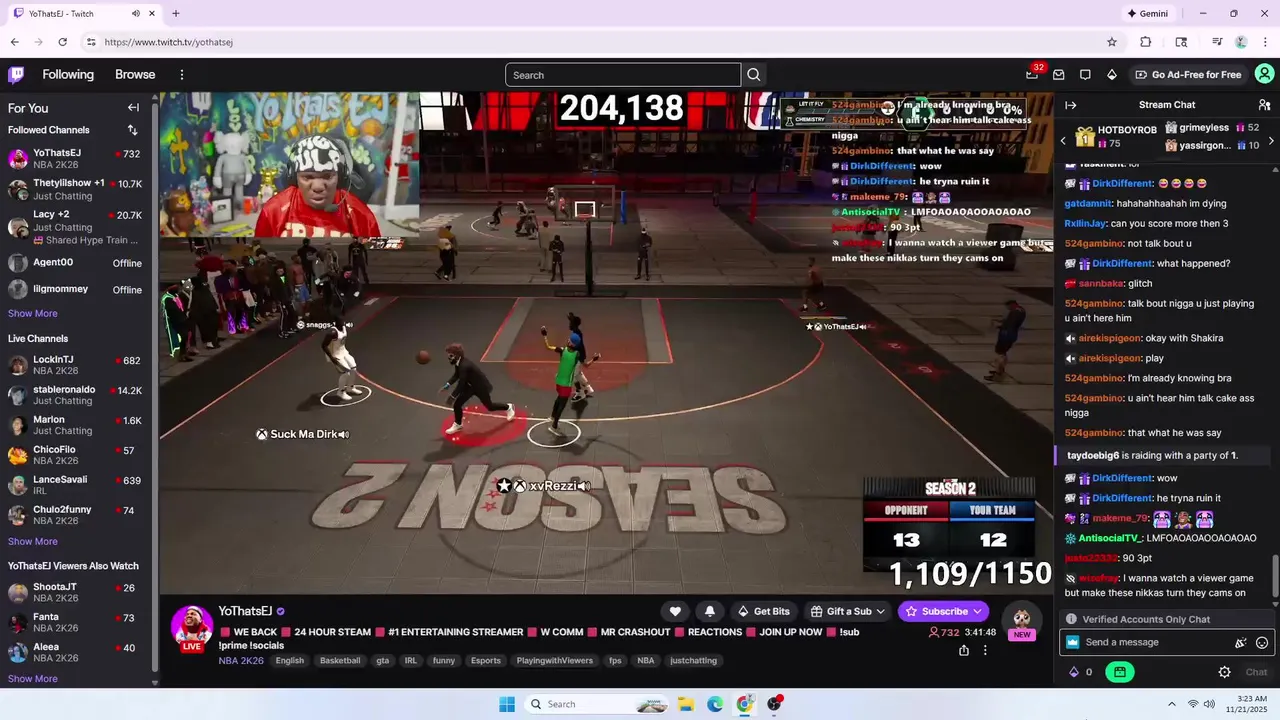
Task: Open Windows Start menu
Action: click(507, 704)
